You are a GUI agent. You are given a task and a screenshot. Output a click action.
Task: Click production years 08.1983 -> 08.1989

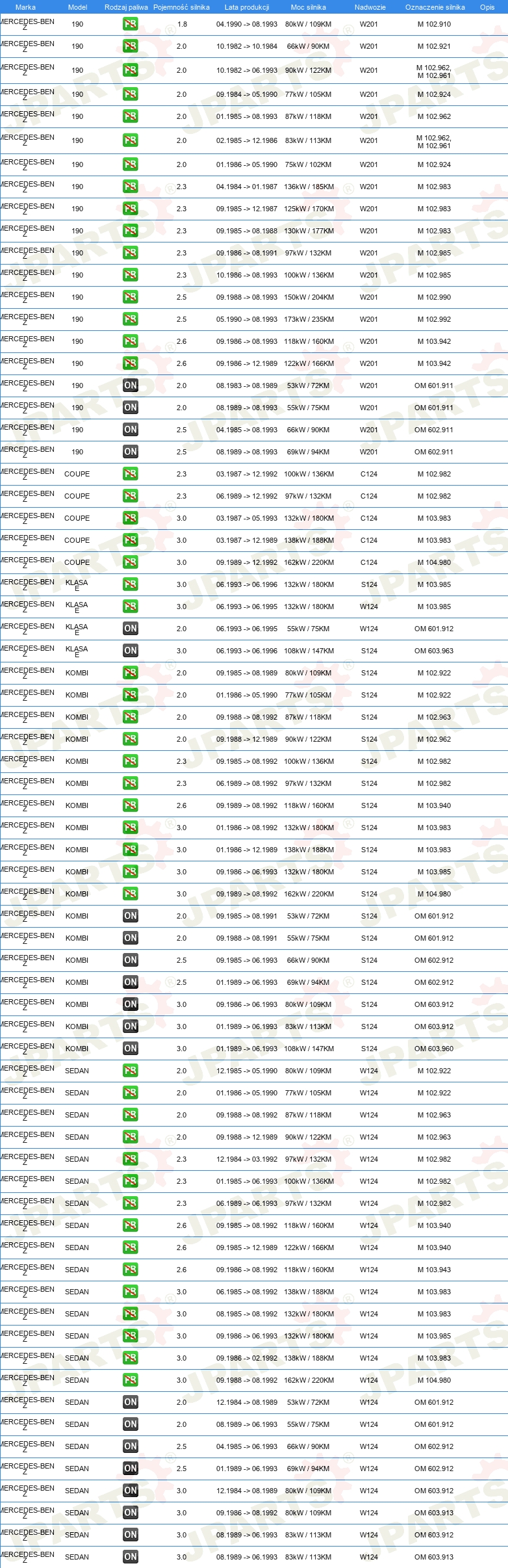[x=247, y=385]
